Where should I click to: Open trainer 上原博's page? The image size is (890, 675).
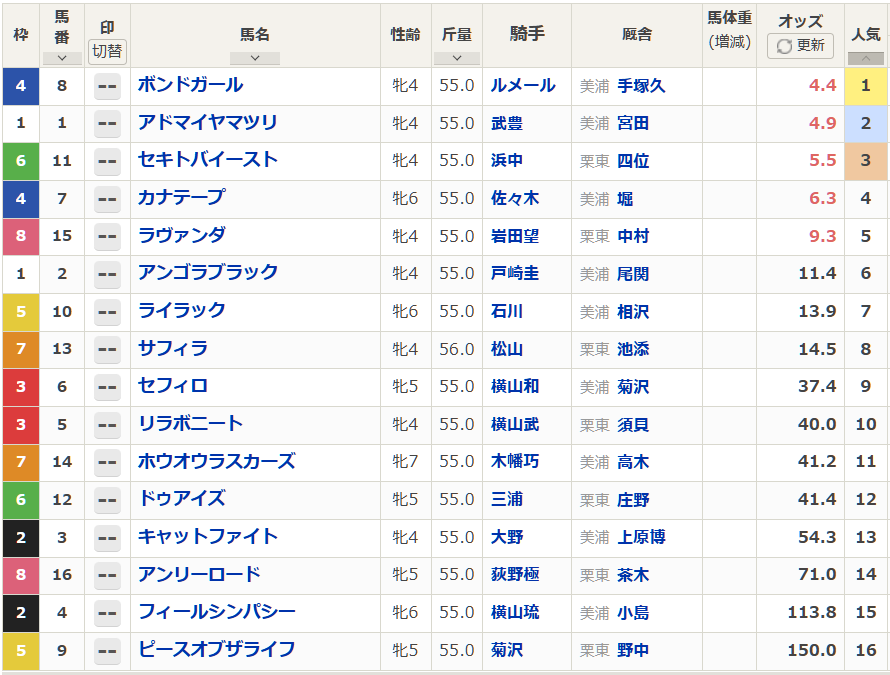coord(641,537)
